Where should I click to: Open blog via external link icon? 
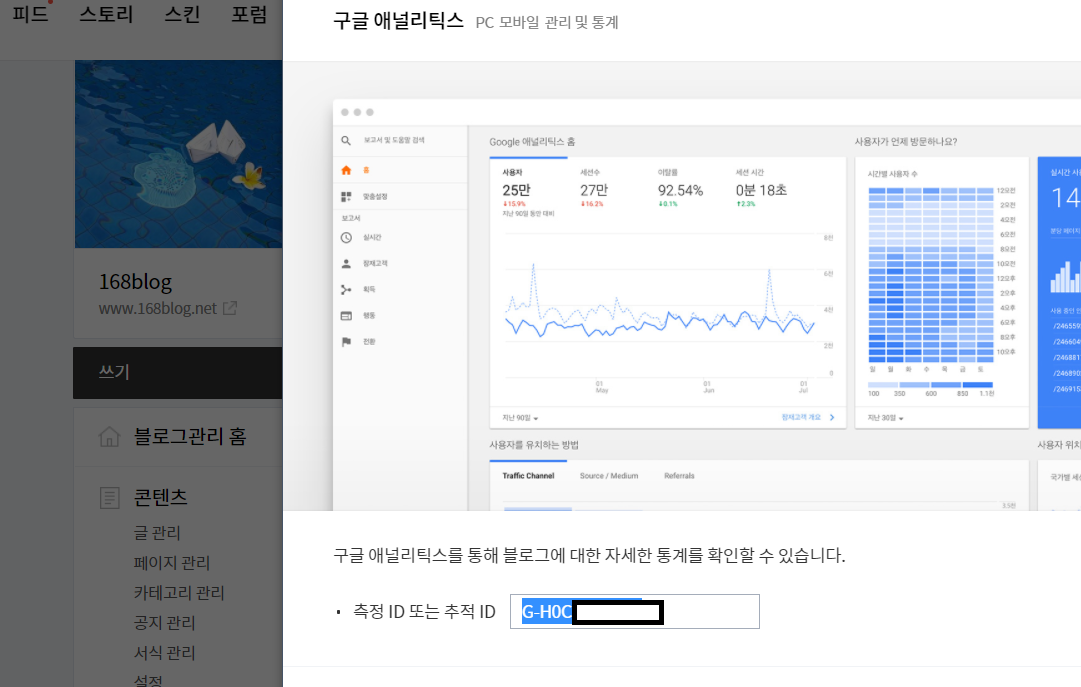[x=230, y=308]
